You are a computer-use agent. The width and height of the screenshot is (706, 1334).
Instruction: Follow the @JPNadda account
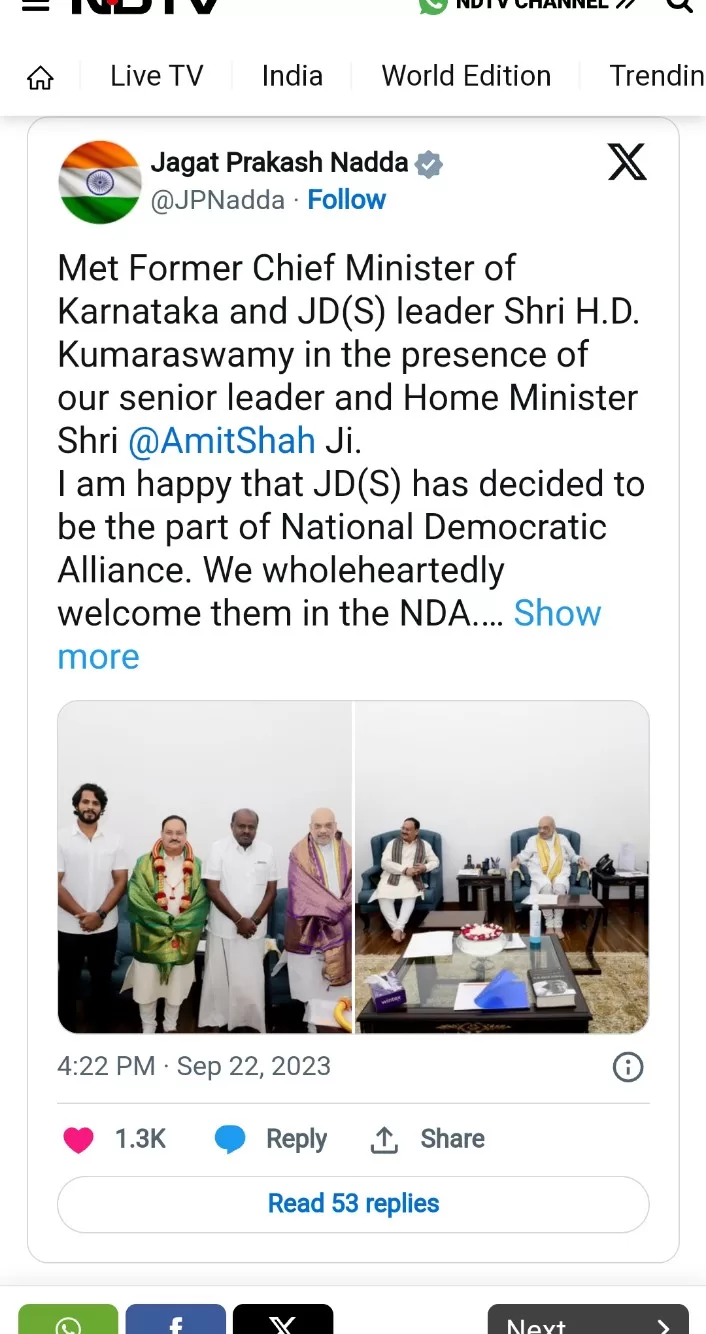point(346,200)
